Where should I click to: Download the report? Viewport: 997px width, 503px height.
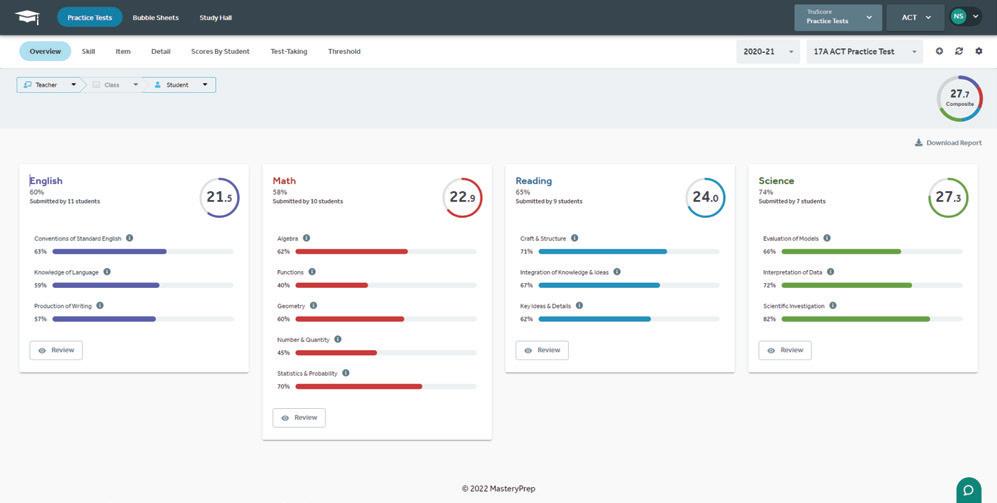[x=948, y=143]
